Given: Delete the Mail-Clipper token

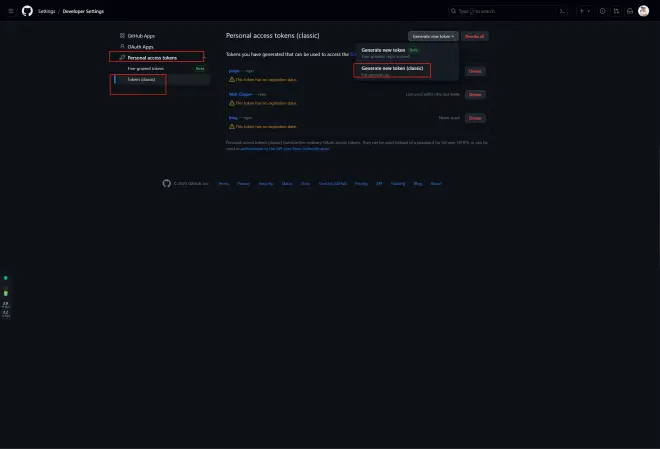Looking at the screenshot, I should coord(475,94).
